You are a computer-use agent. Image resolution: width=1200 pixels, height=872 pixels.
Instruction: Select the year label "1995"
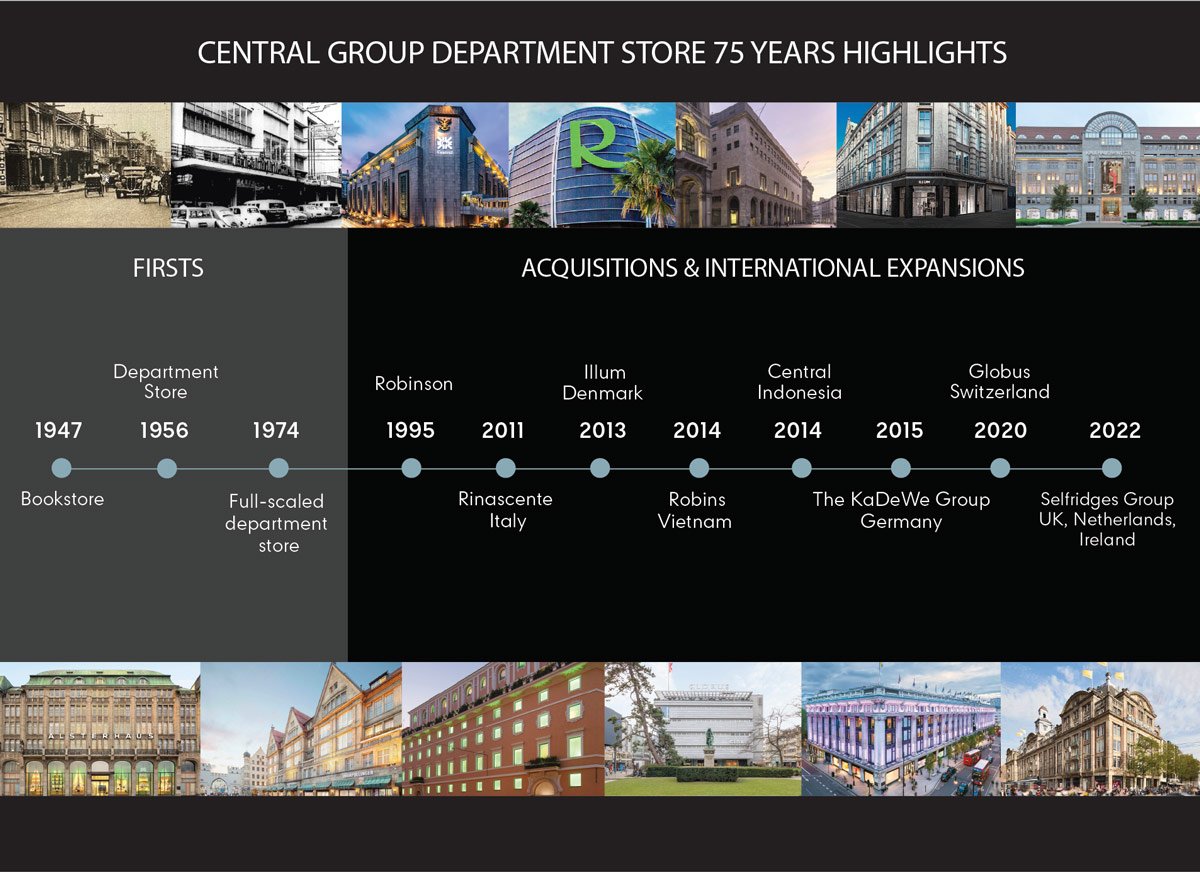(x=410, y=431)
